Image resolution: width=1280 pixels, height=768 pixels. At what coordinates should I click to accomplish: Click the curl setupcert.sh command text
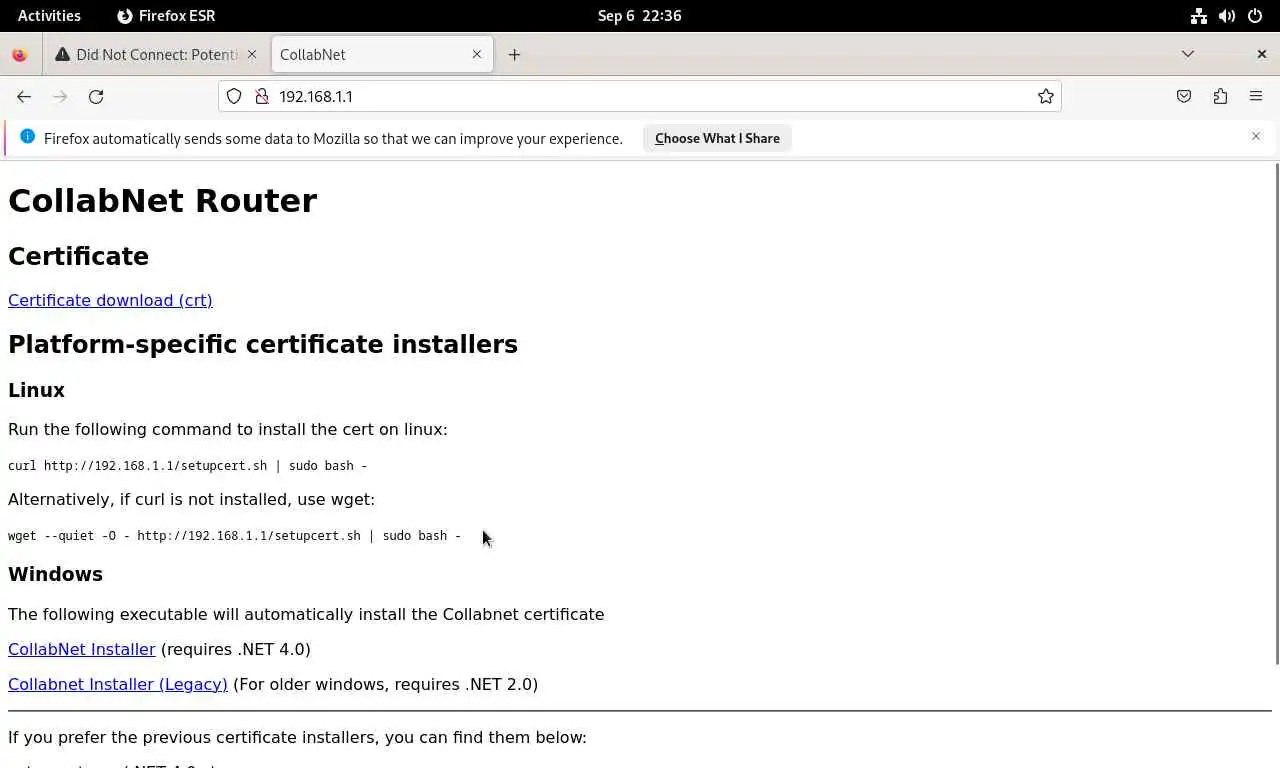point(188,466)
